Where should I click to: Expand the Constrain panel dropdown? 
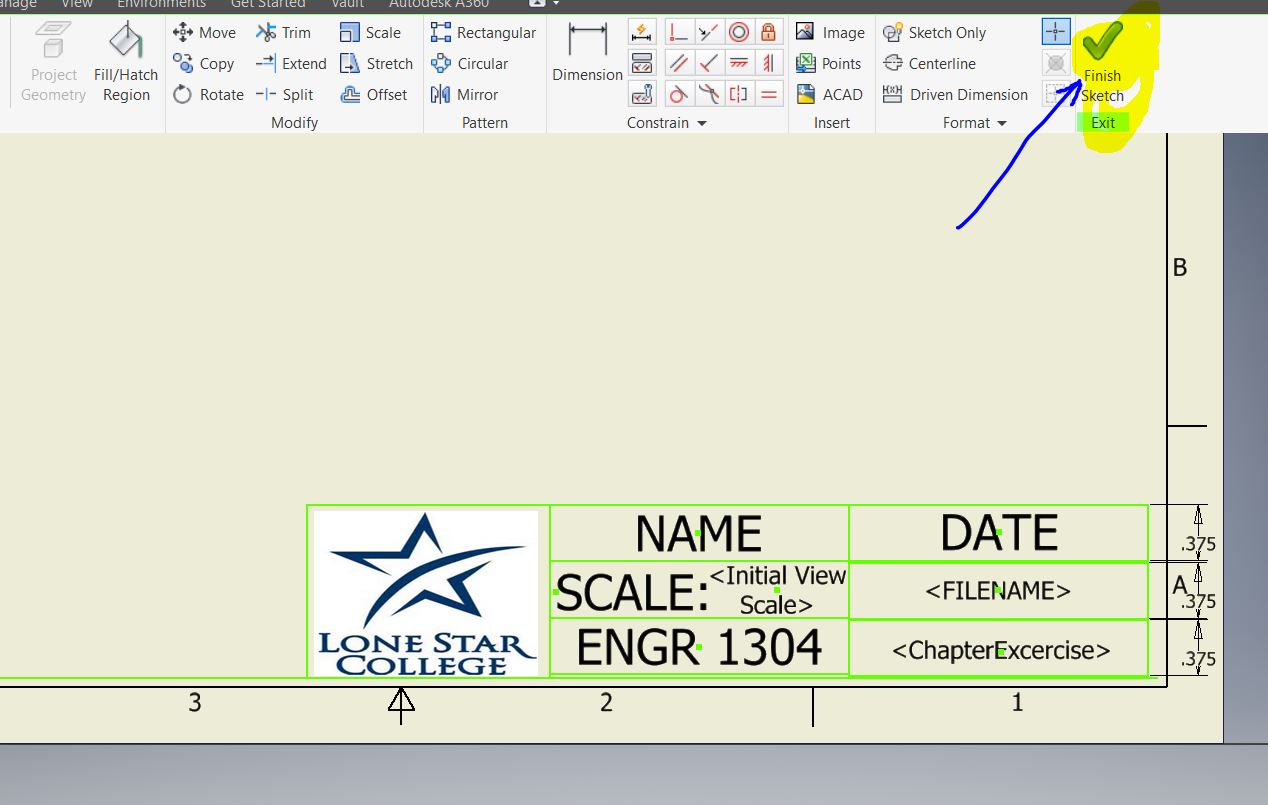[700, 122]
